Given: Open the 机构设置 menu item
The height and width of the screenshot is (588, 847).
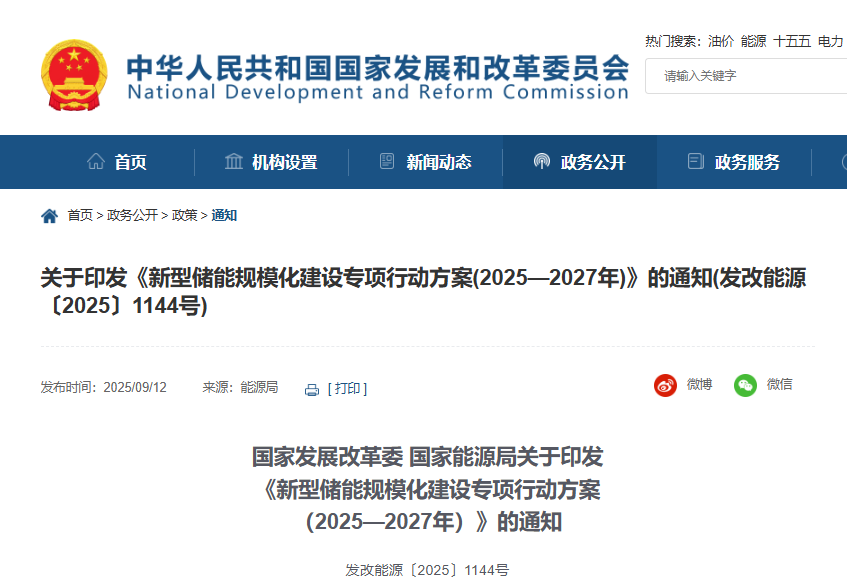Looking at the screenshot, I should coord(284,162).
